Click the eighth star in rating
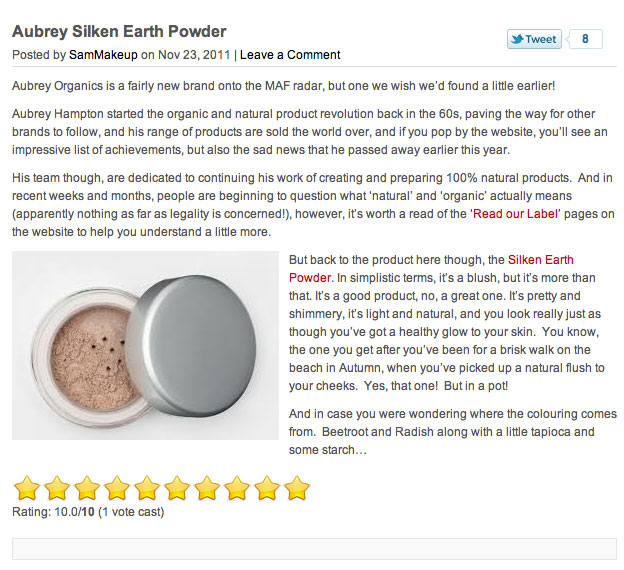This screenshot has height=570, width=624. pyautogui.click(x=237, y=488)
